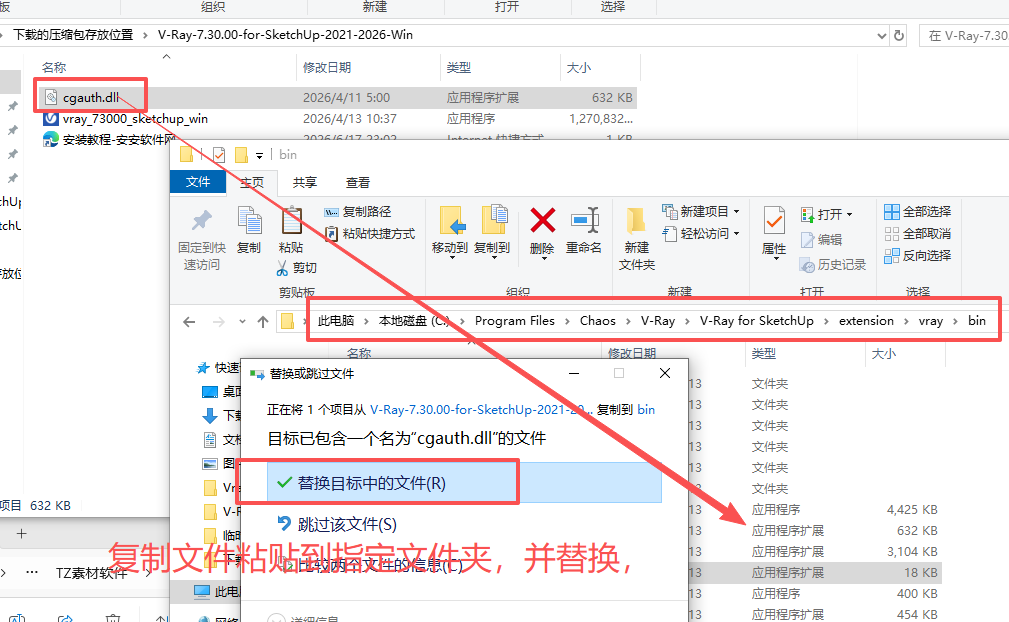Click the Type (类型) column header in back window
The height and width of the screenshot is (622, 1009).
459,67
